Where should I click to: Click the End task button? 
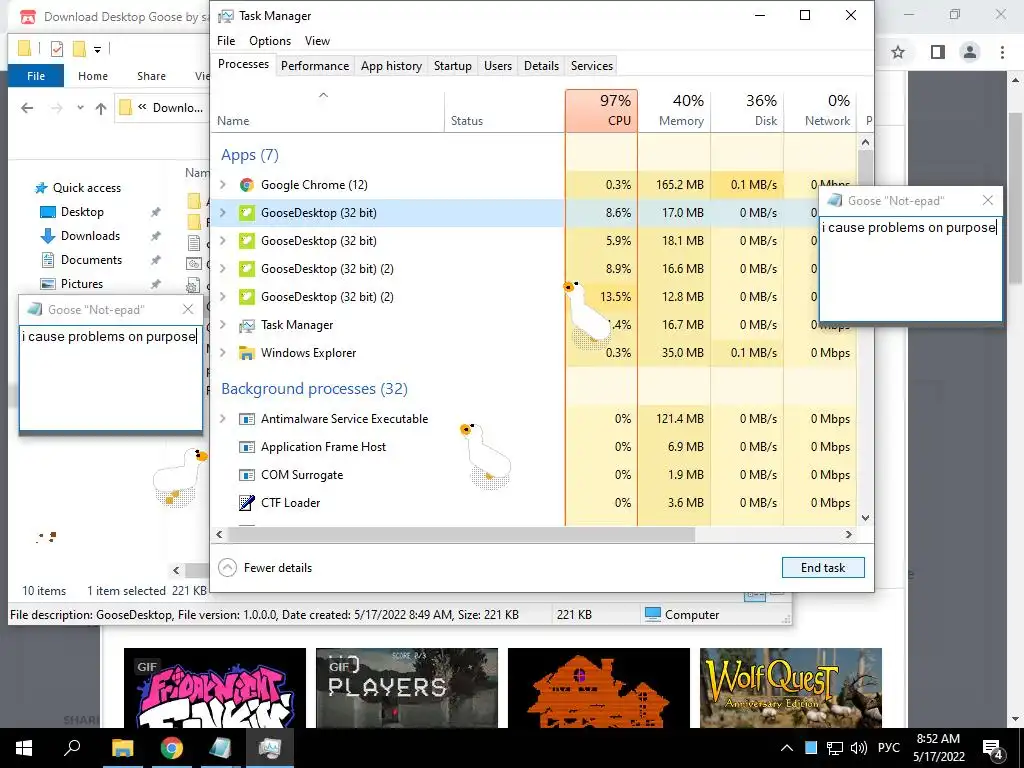coord(823,568)
